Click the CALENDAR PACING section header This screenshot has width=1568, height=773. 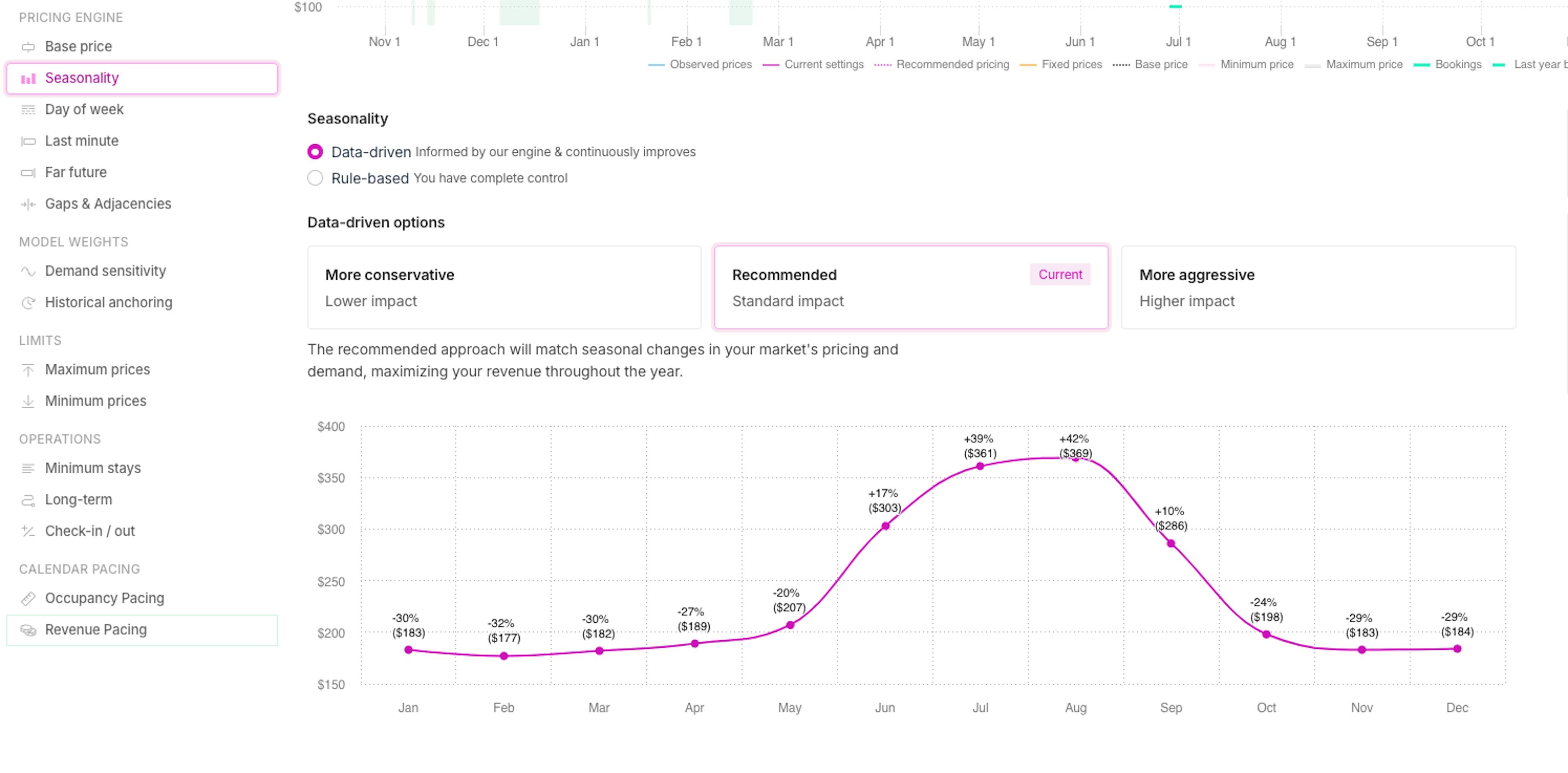click(x=79, y=569)
